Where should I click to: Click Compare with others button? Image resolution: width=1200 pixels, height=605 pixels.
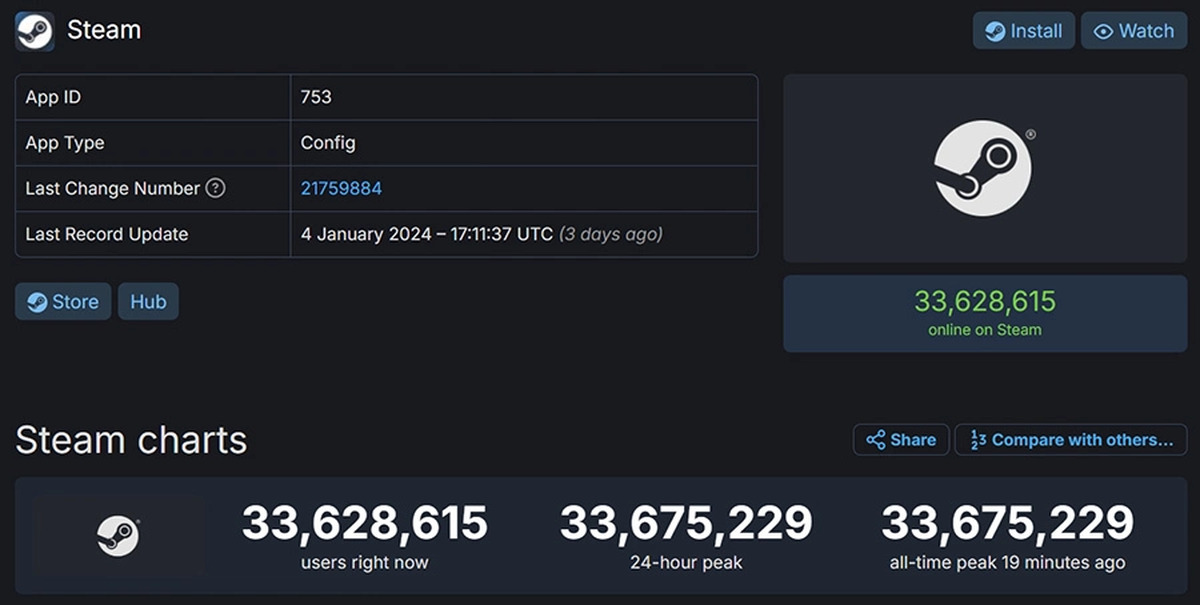[1071, 440]
